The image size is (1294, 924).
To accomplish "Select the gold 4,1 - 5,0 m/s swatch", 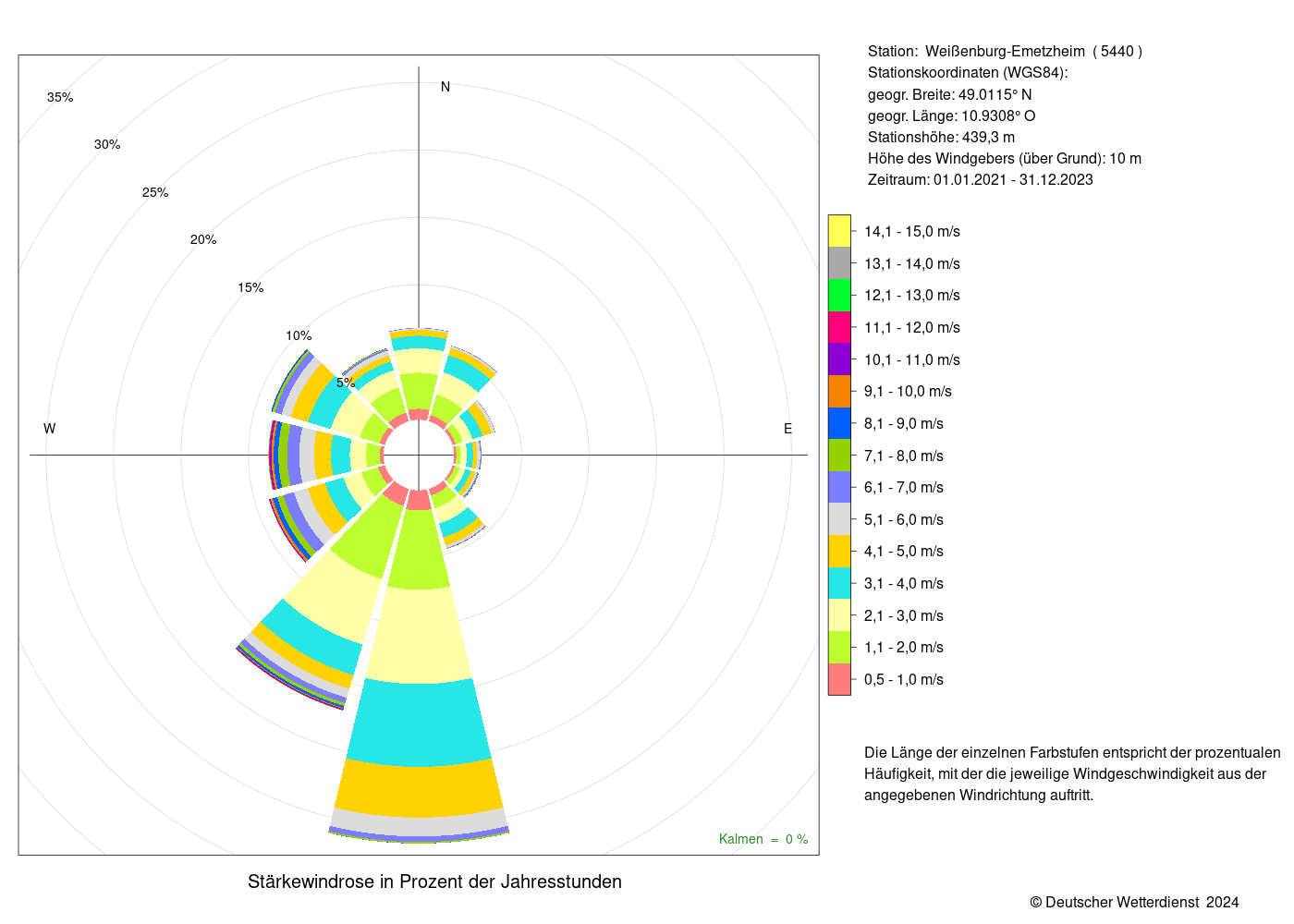I will [x=839, y=551].
